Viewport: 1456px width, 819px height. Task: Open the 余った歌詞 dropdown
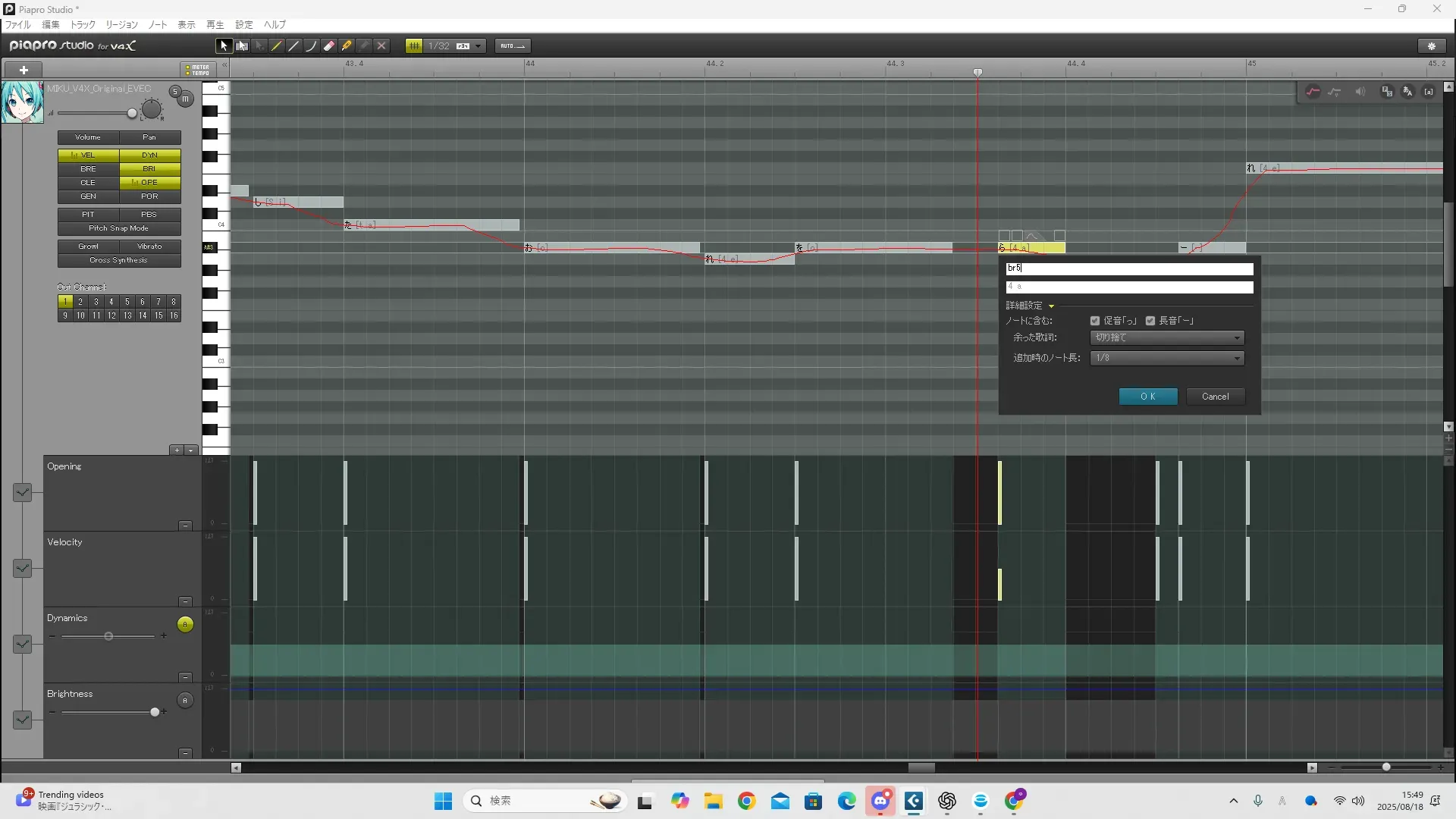(1167, 337)
